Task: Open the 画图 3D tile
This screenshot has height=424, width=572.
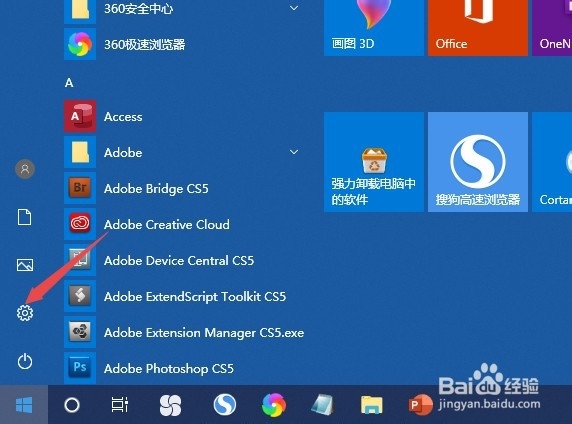Action: 374,28
